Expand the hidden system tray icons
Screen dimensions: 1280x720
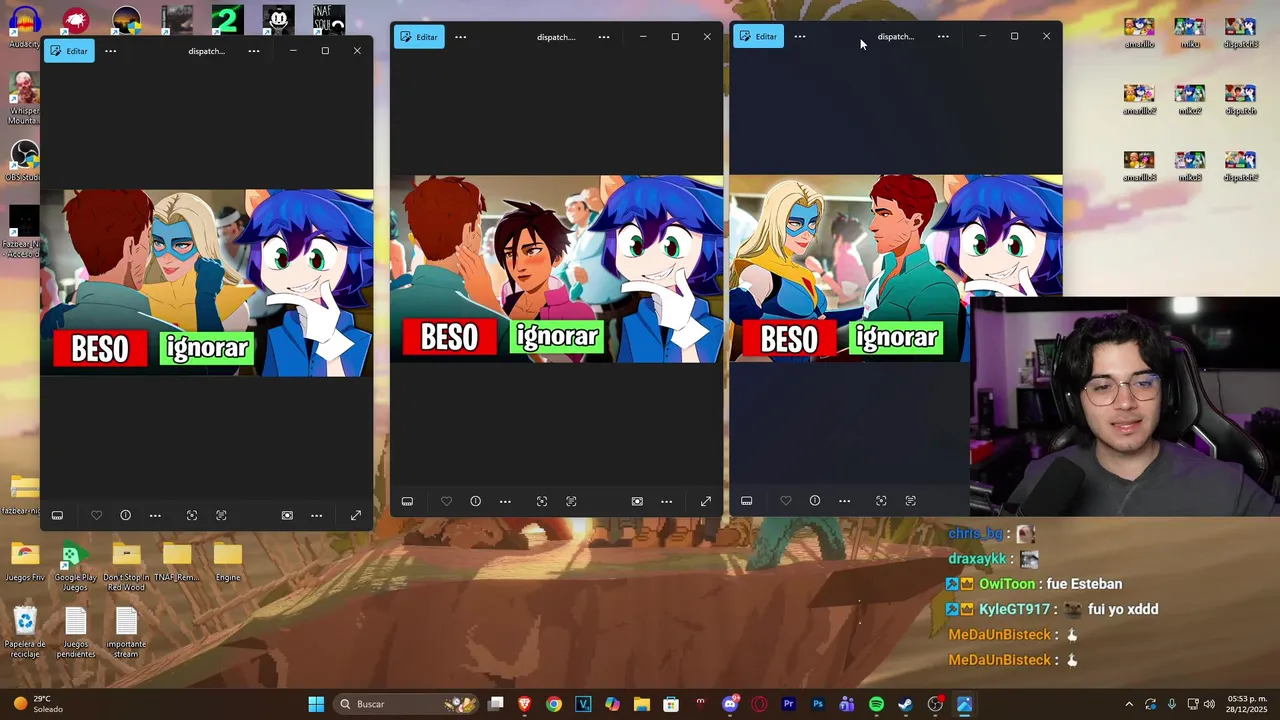pos(1129,704)
